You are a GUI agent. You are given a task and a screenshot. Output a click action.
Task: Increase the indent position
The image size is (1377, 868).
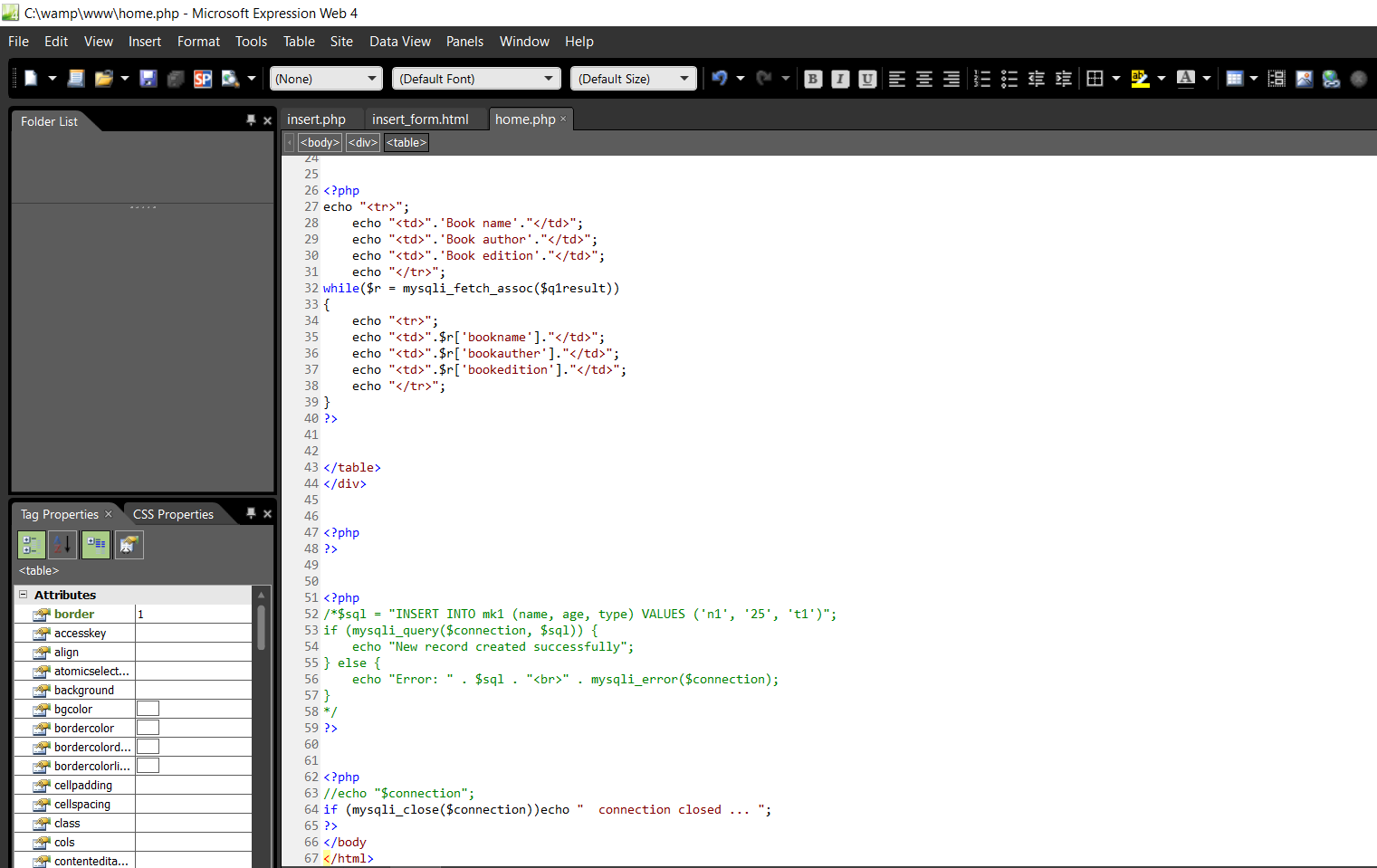pos(1064,79)
